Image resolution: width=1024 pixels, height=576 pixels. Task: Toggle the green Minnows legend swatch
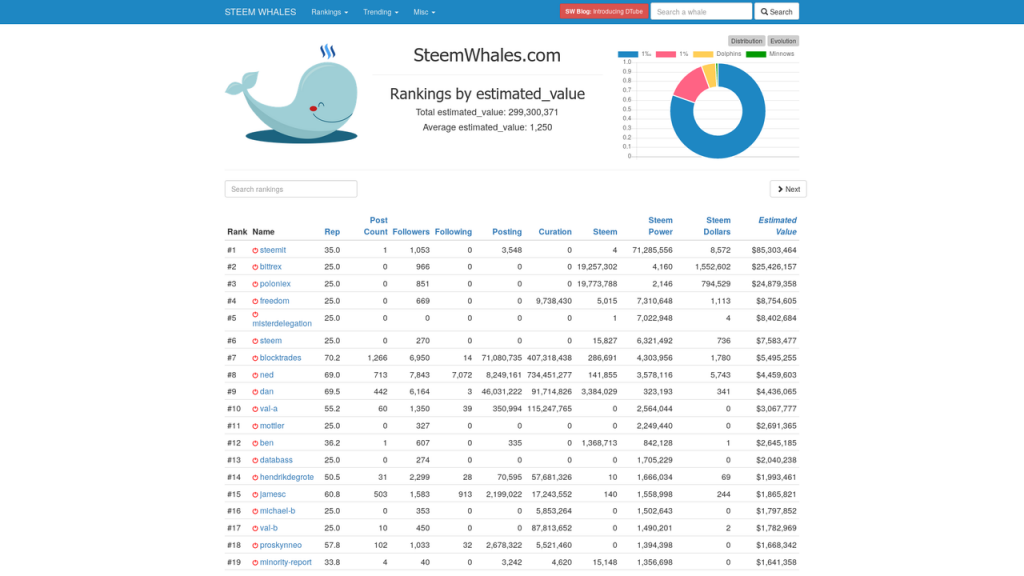(x=756, y=54)
